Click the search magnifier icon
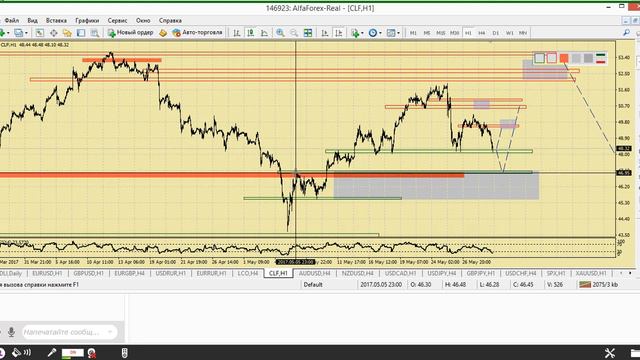 coord(626,33)
